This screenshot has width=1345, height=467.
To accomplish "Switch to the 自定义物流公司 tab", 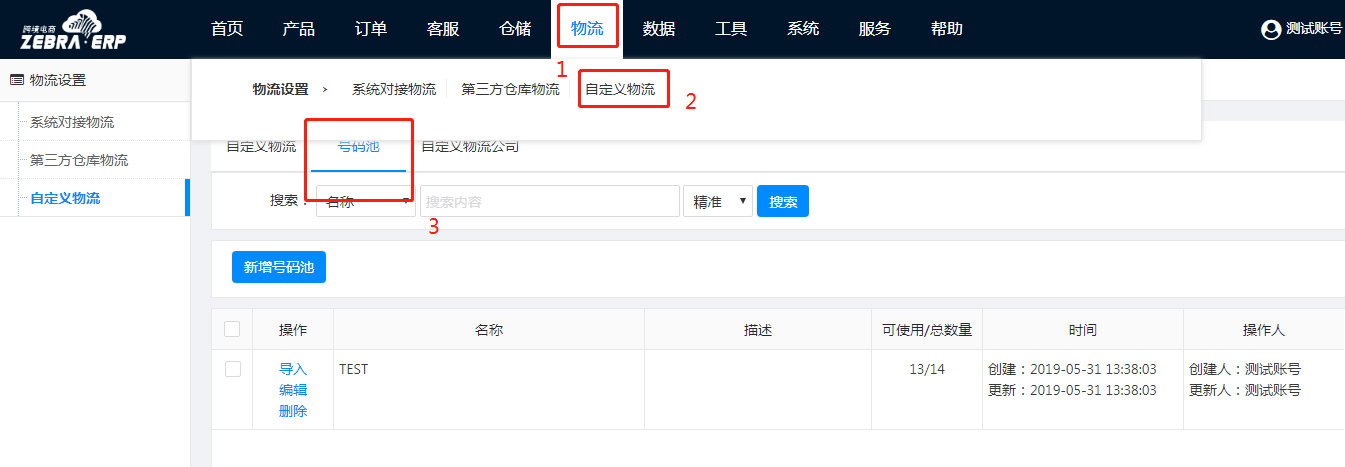I will 470,146.
